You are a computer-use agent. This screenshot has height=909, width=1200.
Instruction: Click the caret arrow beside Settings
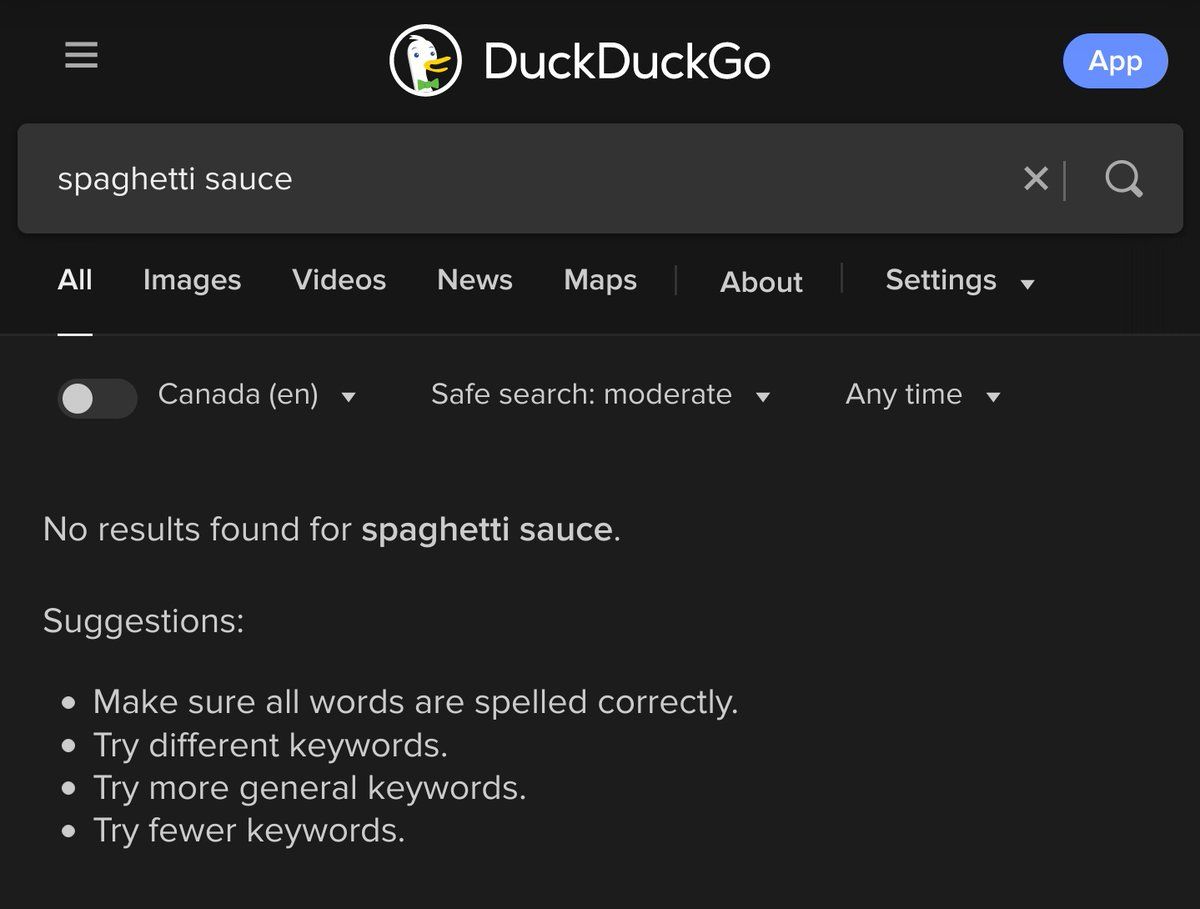(1027, 284)
